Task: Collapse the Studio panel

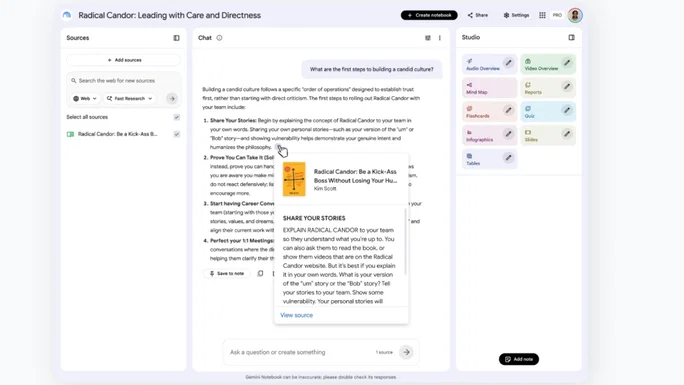Action: pyautogui.click(x=571, y=37)
